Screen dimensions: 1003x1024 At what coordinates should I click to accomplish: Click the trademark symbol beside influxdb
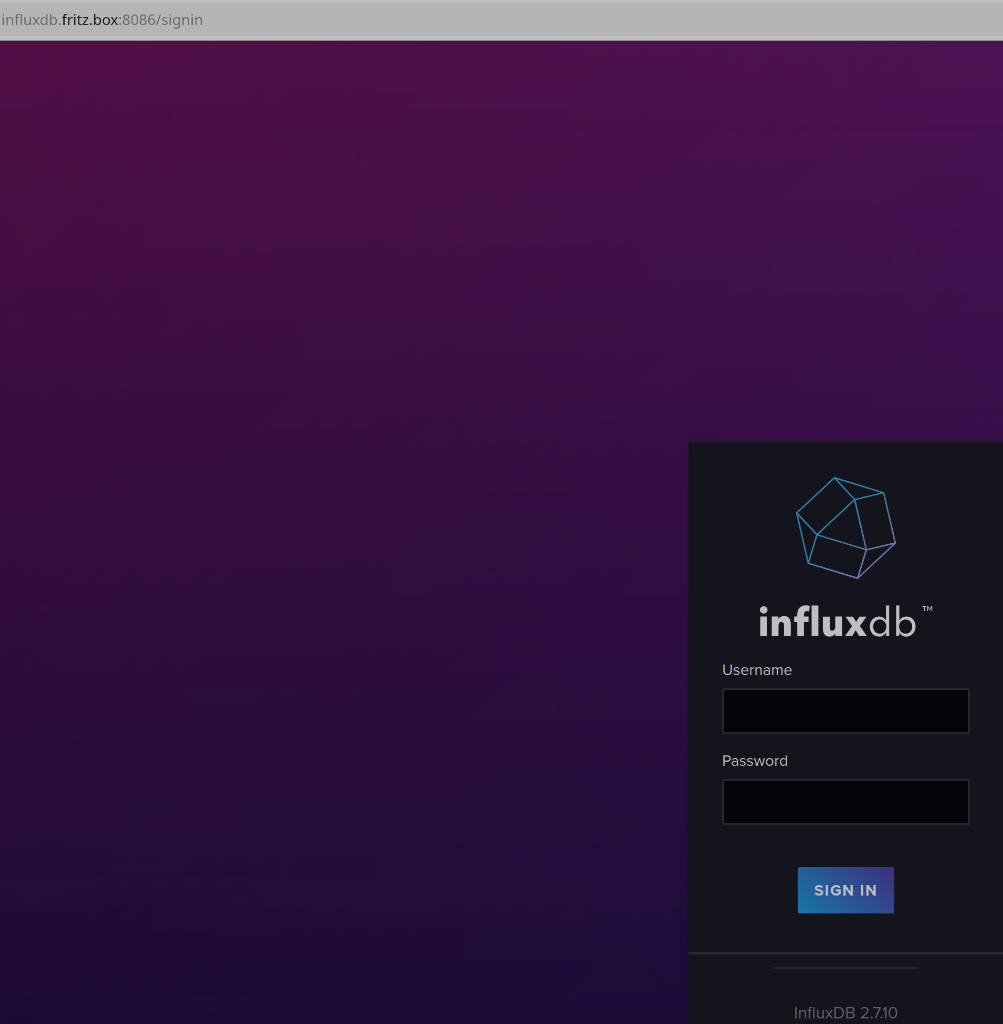tap(927, 608)
